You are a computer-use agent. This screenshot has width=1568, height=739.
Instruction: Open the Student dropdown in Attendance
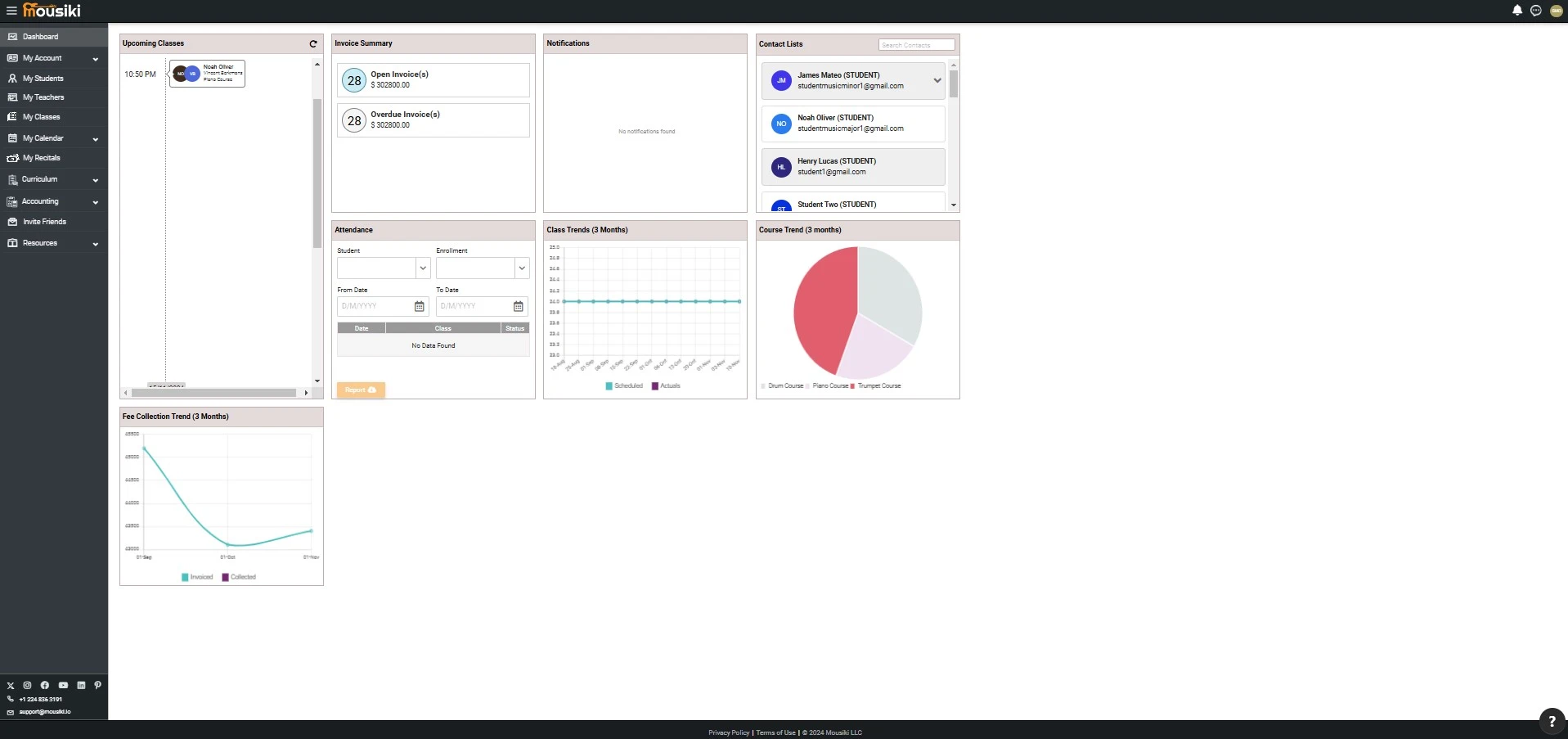pos(384,268)
